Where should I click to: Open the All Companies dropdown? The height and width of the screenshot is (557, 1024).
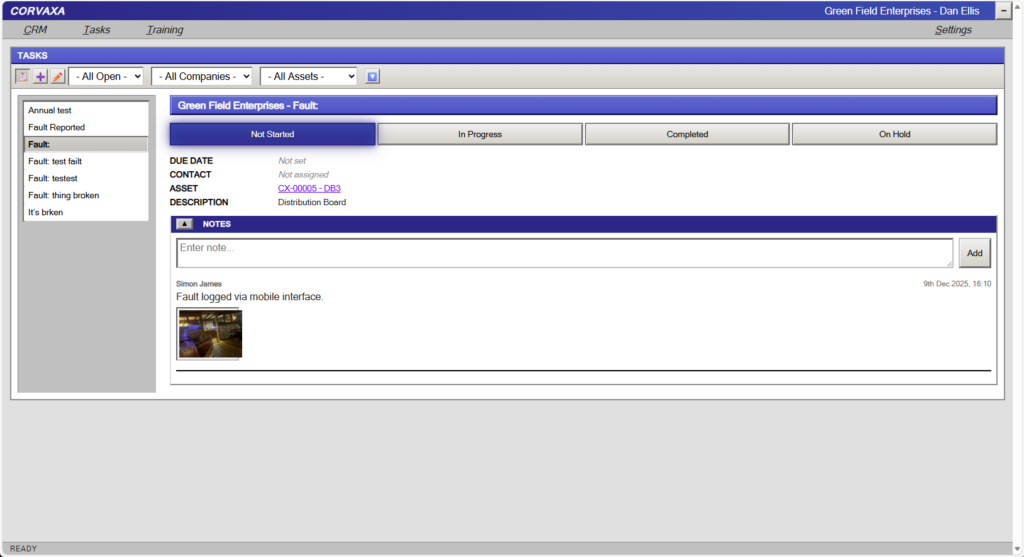(x=201, y=77)
